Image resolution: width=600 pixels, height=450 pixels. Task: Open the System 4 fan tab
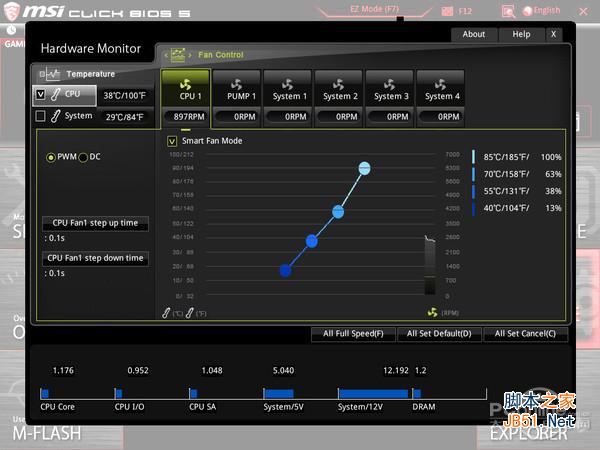pyautogui.click(x=441, y=89)
